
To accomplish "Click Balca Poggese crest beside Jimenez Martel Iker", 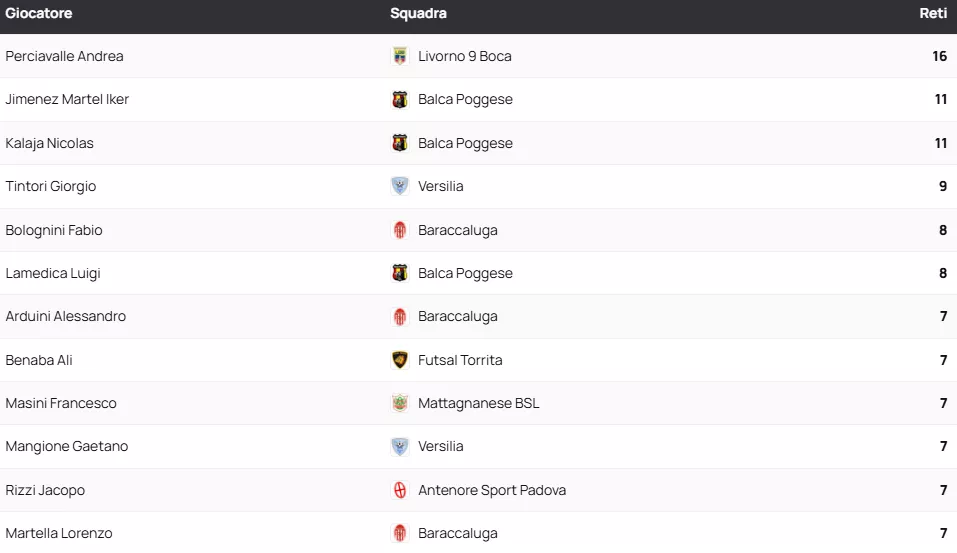I will (x=400, y=100).
